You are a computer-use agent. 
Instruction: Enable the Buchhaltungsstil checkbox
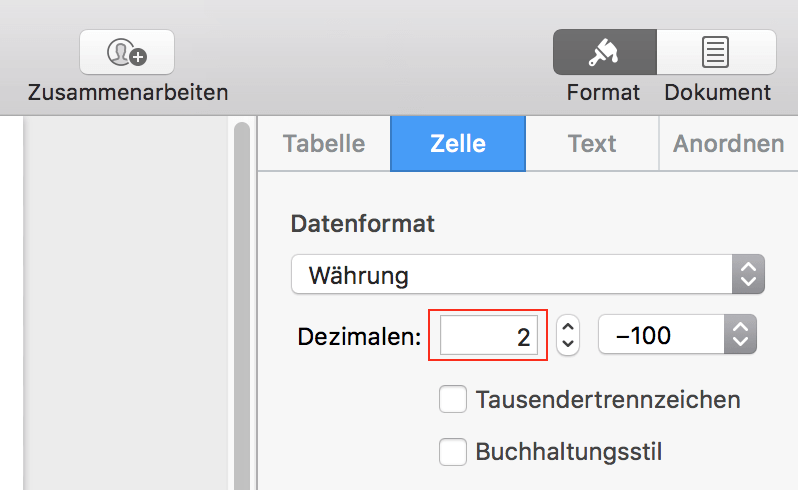[453, 452]
